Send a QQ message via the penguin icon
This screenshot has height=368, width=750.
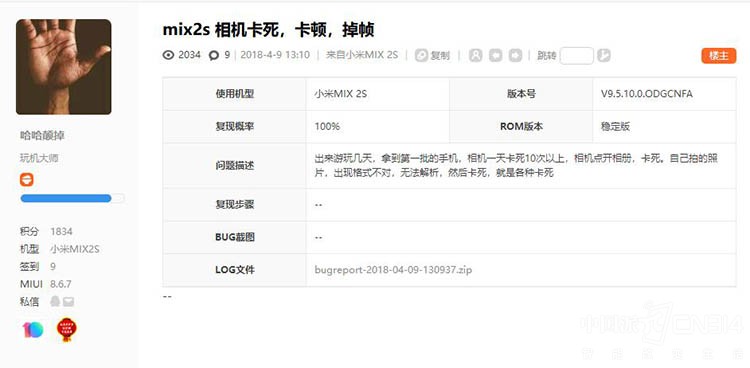[x=55, y=301]
